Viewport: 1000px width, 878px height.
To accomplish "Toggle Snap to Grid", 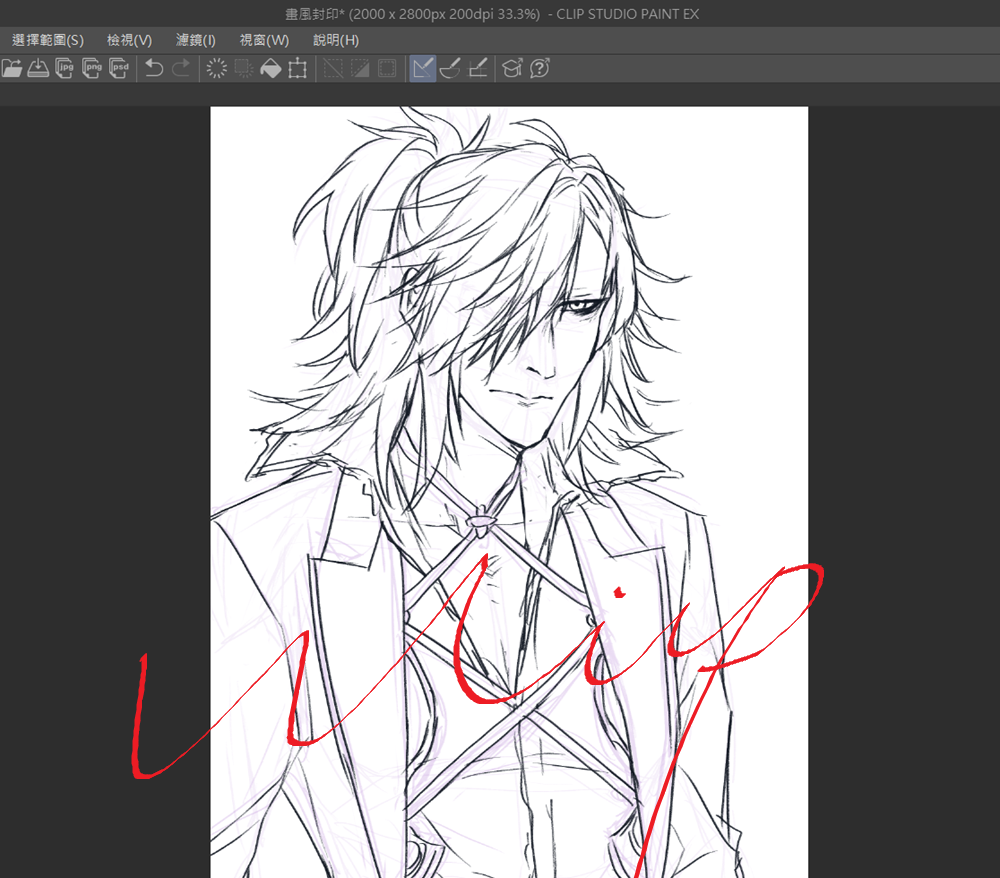I will point(478,68).
